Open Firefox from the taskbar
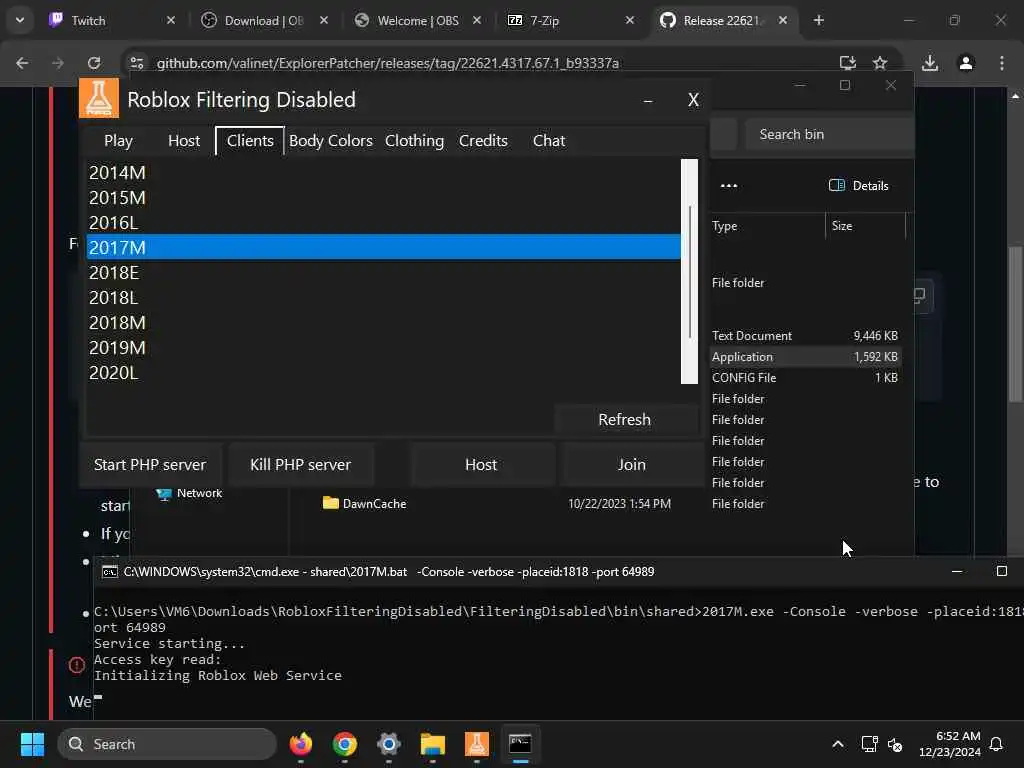Viewport: 1024px width, 768px height. (300, 744)
